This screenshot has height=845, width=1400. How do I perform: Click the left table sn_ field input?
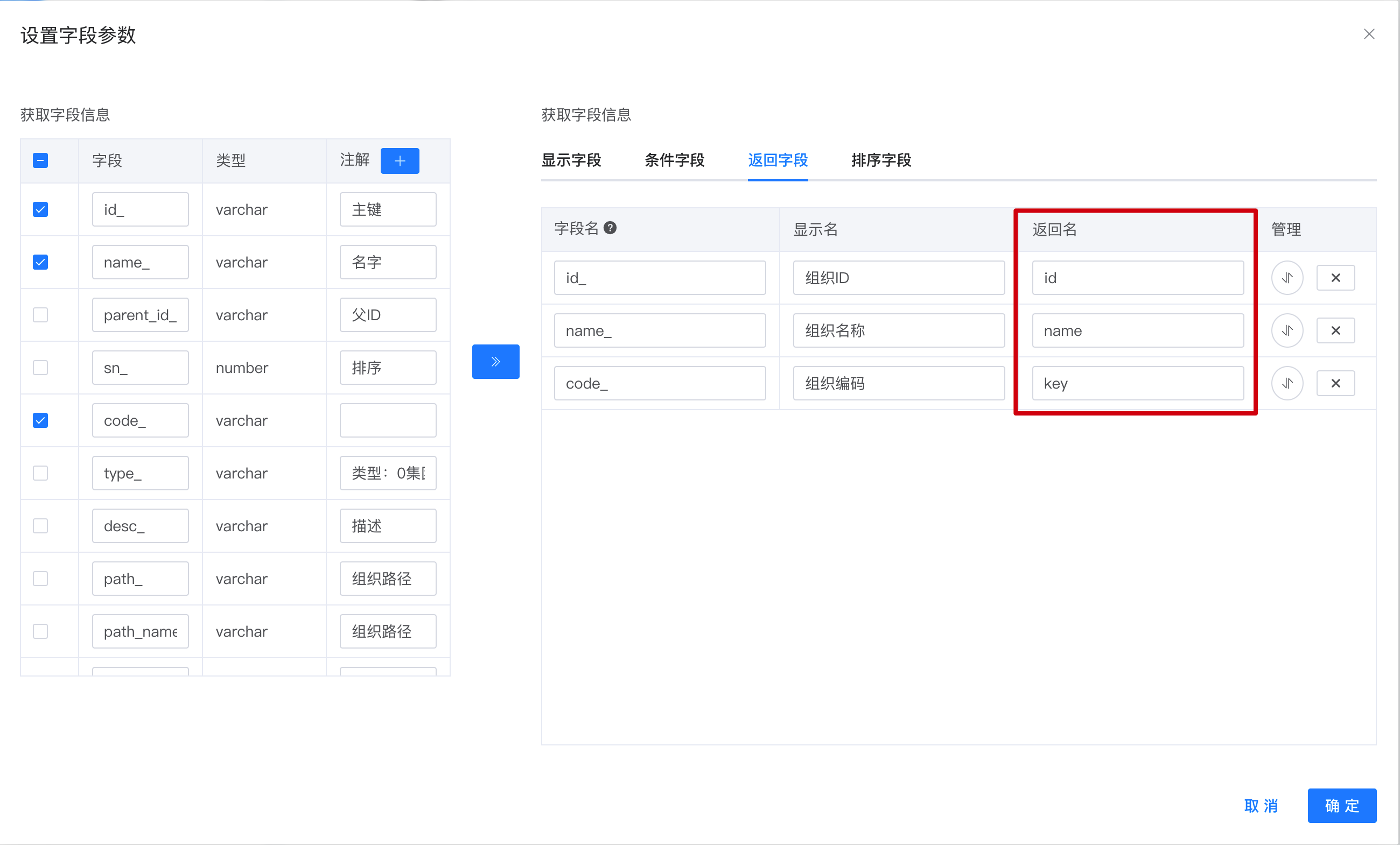click(141, 368)
